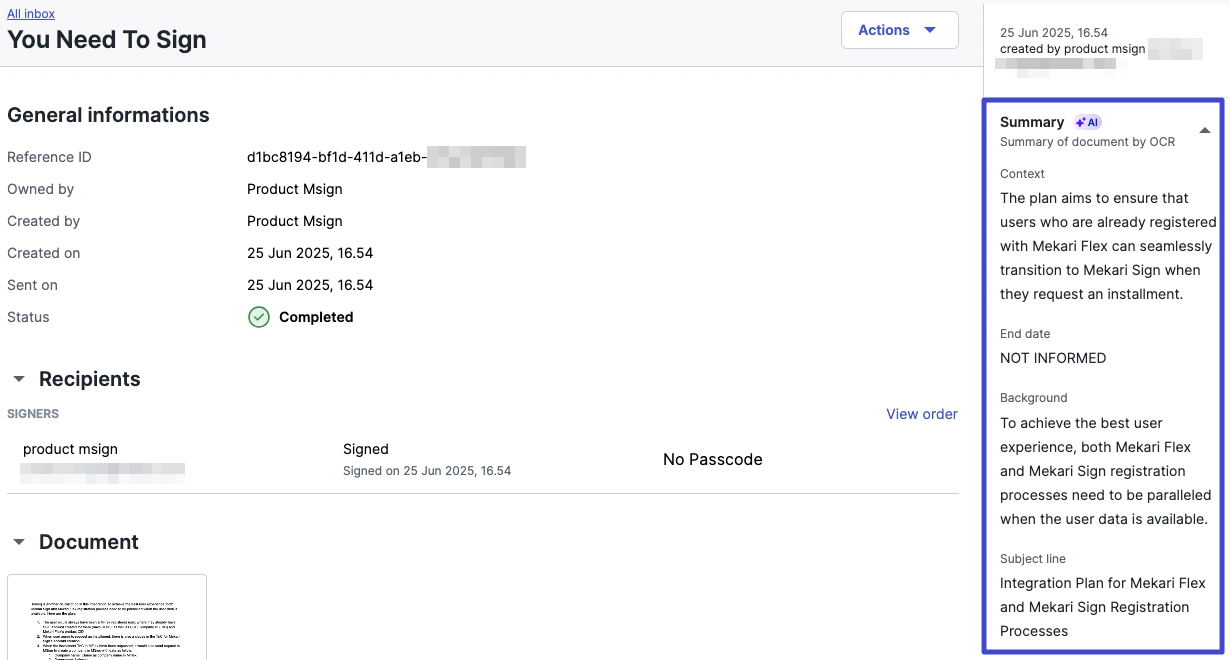Click the Signed status of the recipient
1230x660 pixels.
(366, 449)
